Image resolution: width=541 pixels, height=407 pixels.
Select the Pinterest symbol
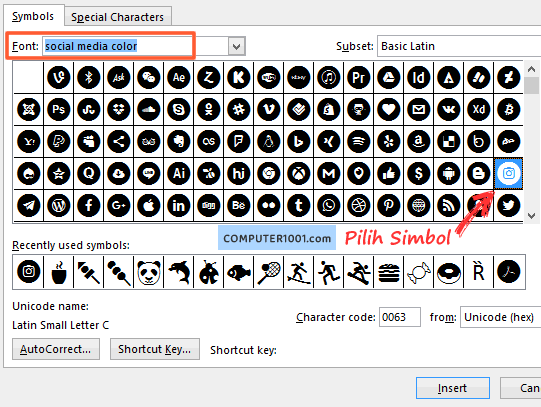point(389,206)
